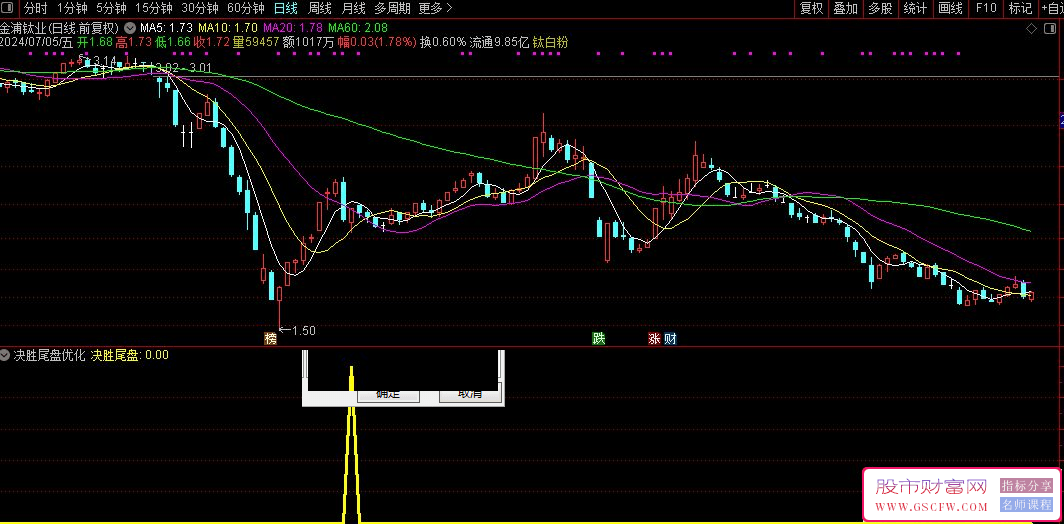Select the 15分钟 period tab
1064x524 pixels.
click(153, 9)
